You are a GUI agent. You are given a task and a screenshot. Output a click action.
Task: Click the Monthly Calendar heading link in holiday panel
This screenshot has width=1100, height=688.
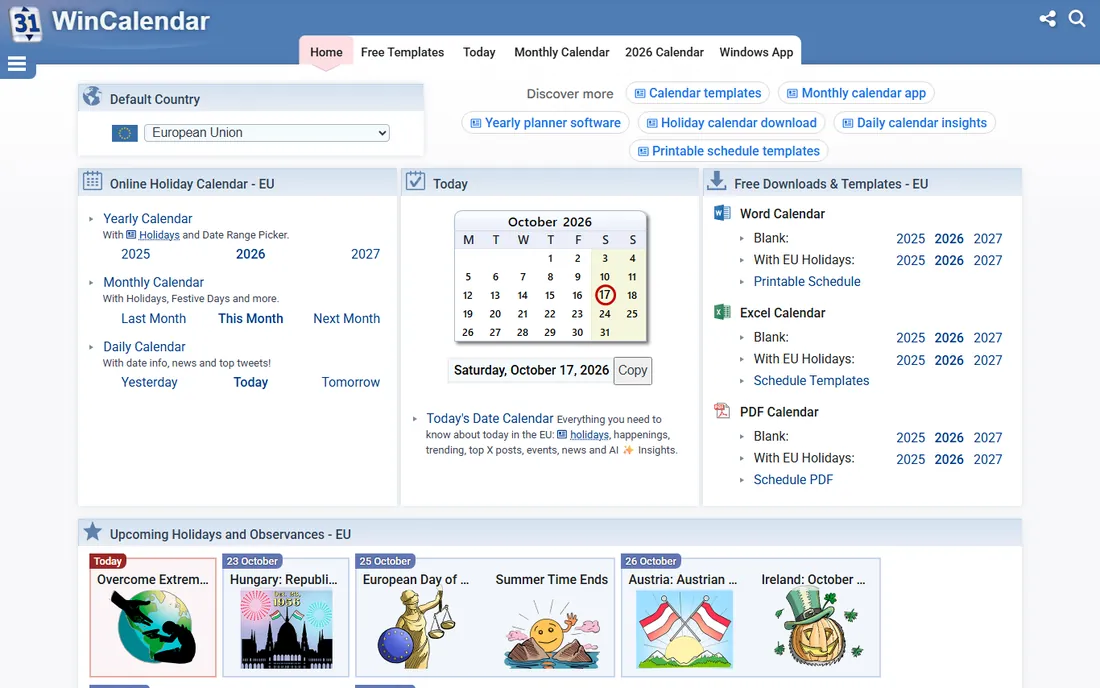pos(154,282)
